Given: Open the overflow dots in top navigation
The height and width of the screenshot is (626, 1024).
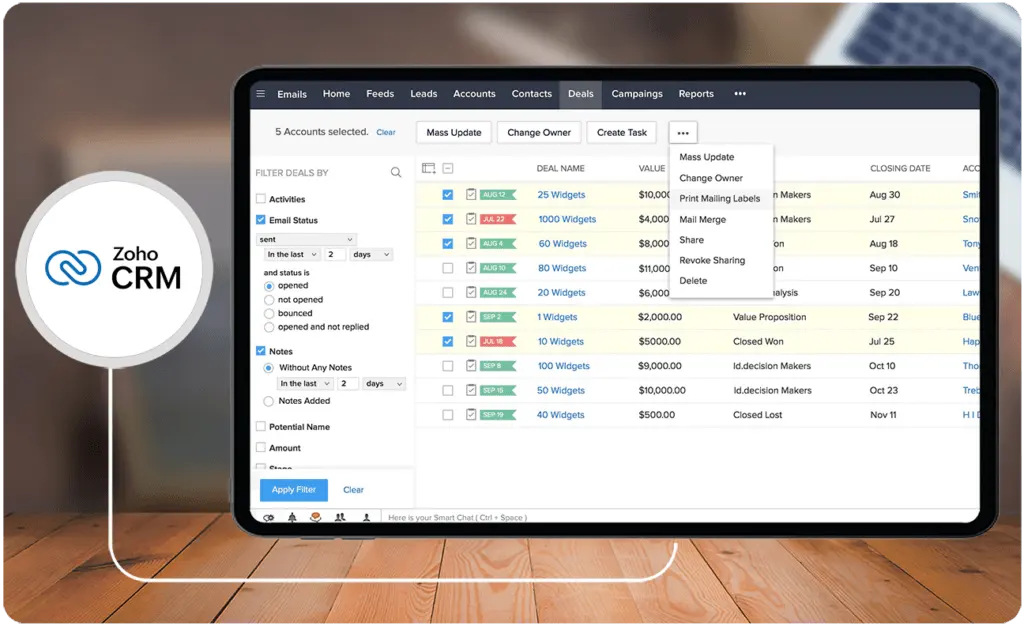Looking at the screenshot, I should click(740, 93).
